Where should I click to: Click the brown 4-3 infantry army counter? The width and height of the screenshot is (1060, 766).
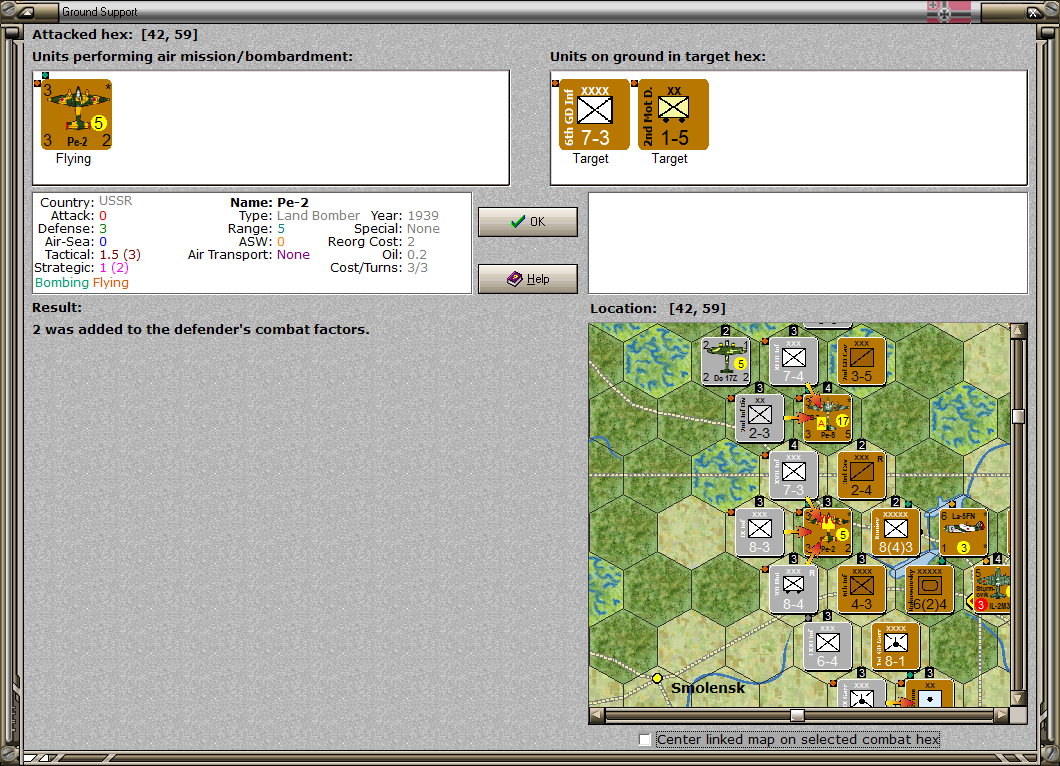pyautogui.click(x=861, y=589)
